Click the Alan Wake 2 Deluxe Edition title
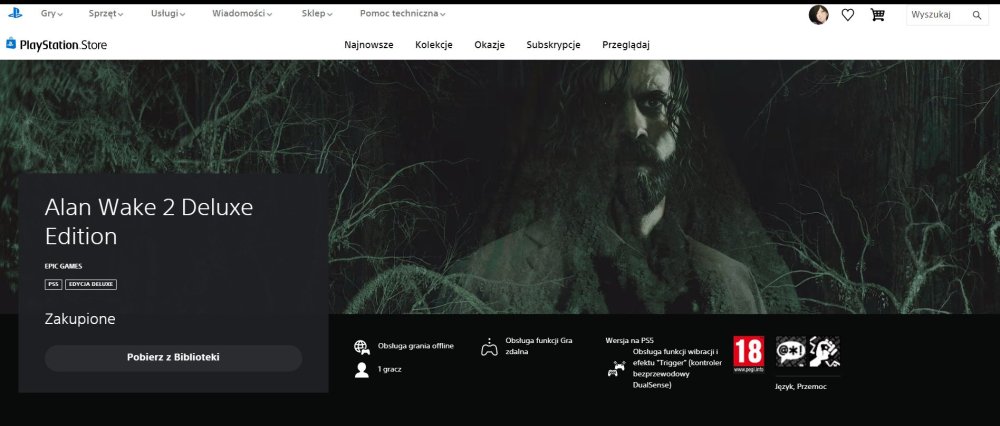 coord(149,222)
